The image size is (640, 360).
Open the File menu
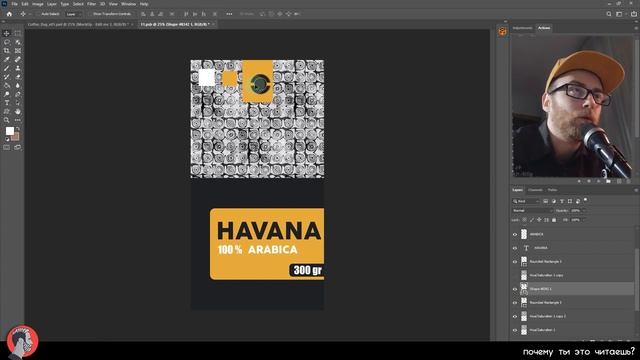[14, 4]
